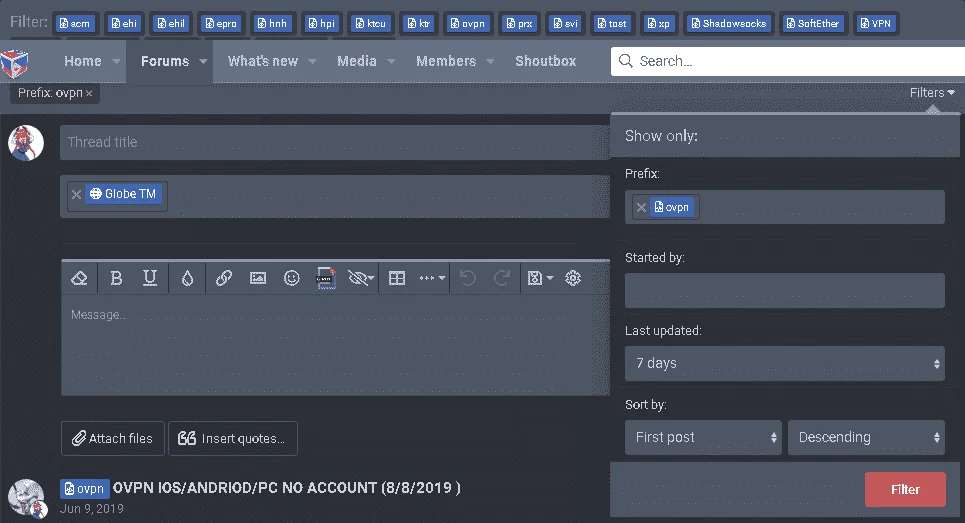Image resolution: width=965 pixels, height=523 pixels.
Task: Open the text color droplet tool
Action: pos(188,278)
